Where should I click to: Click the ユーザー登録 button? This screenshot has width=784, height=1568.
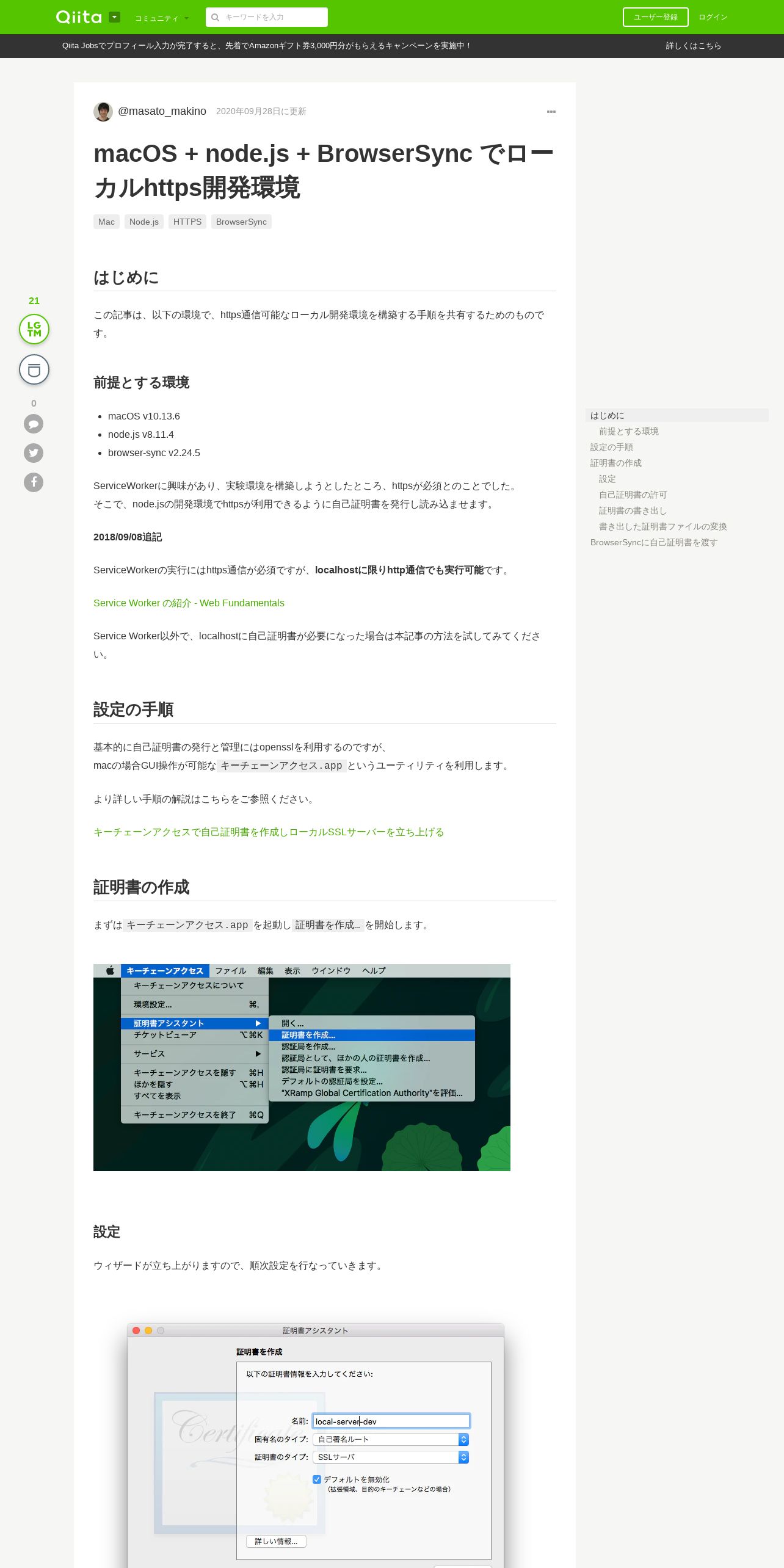click(x=655, y=17)
